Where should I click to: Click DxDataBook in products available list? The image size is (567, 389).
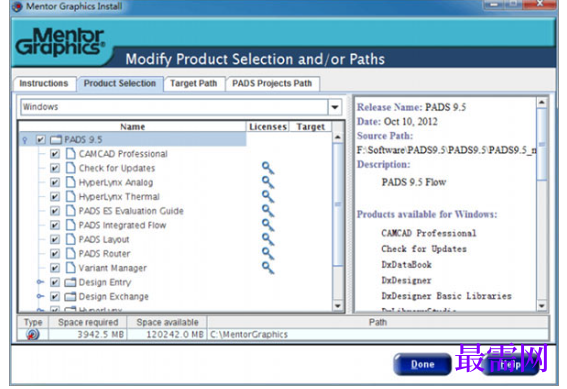click(406, 265)
